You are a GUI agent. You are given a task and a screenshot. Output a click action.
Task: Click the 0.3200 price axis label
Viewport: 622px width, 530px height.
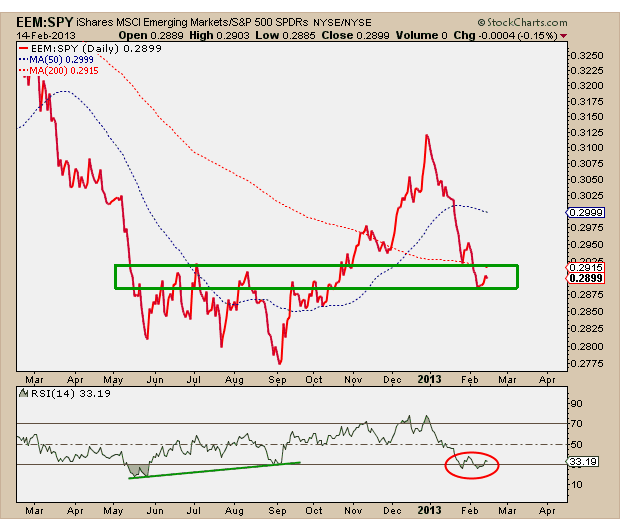click(587, 85)
